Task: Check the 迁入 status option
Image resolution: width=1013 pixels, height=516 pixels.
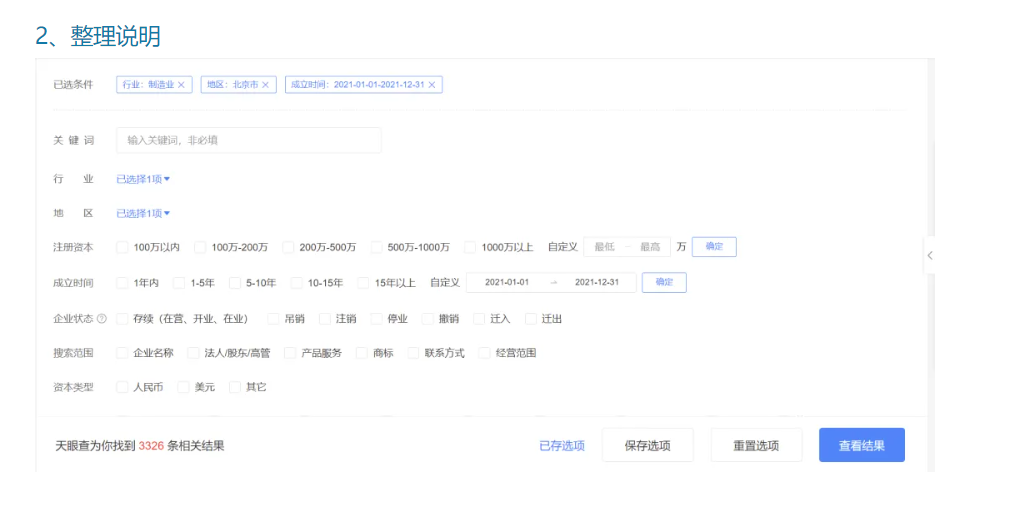Action: [479, 318]
